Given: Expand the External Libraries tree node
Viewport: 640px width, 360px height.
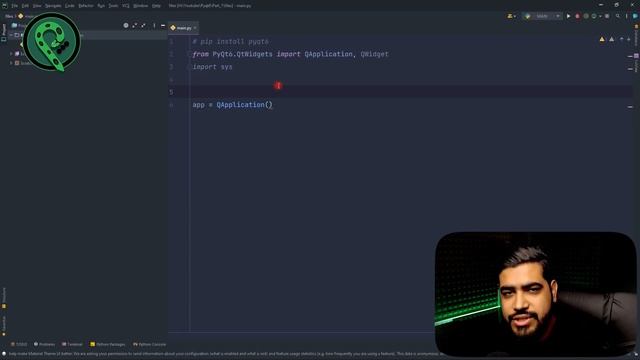Looking at the screenshot, I should coord(11,53).
